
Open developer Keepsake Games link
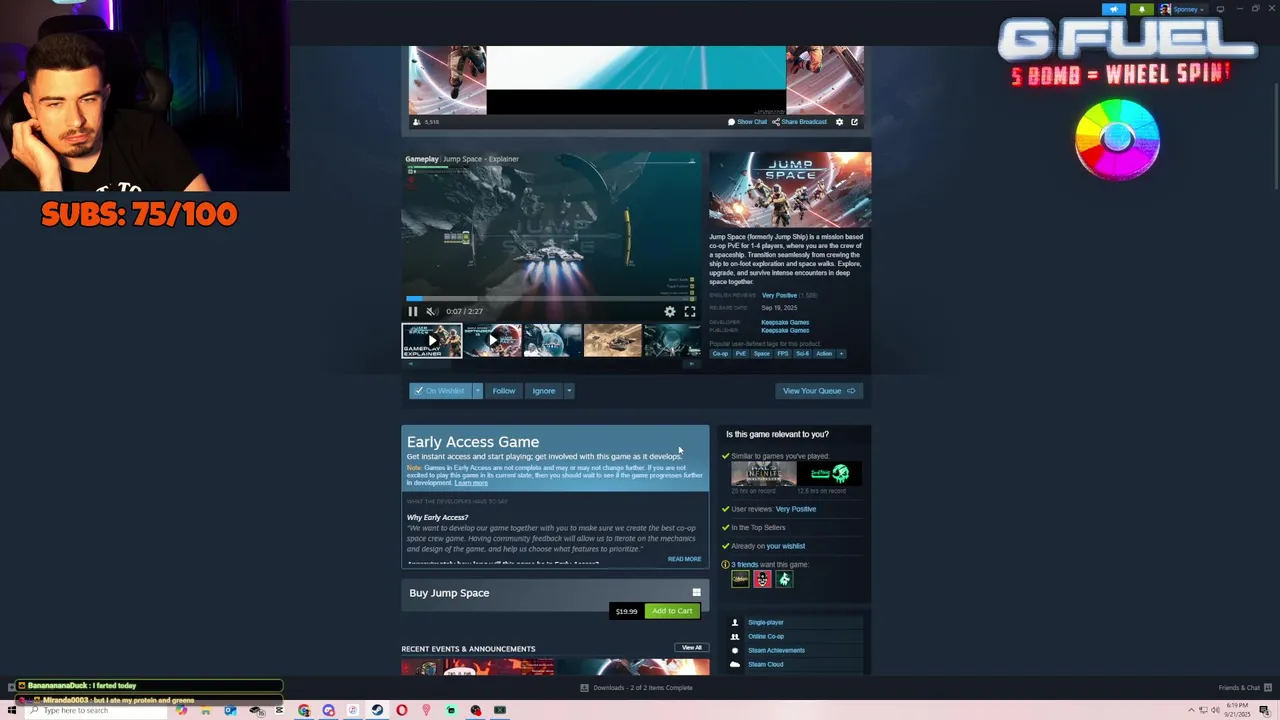pyautogui.click(x=785, y=322)
